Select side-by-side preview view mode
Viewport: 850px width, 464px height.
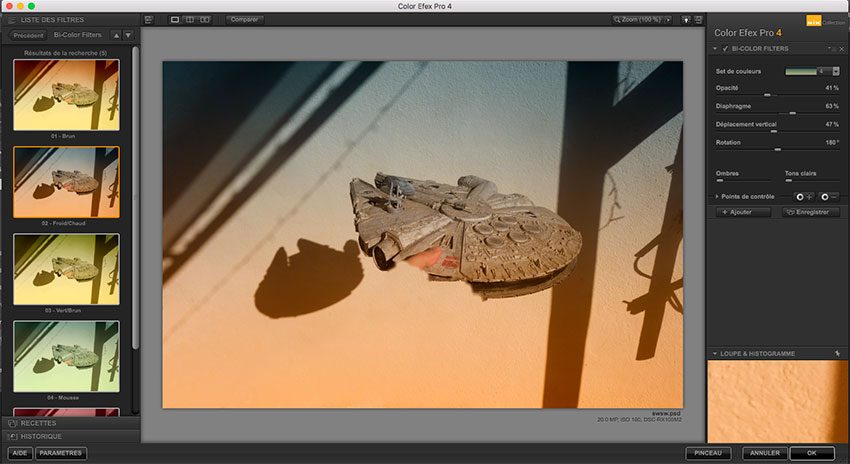click(204, 20)
